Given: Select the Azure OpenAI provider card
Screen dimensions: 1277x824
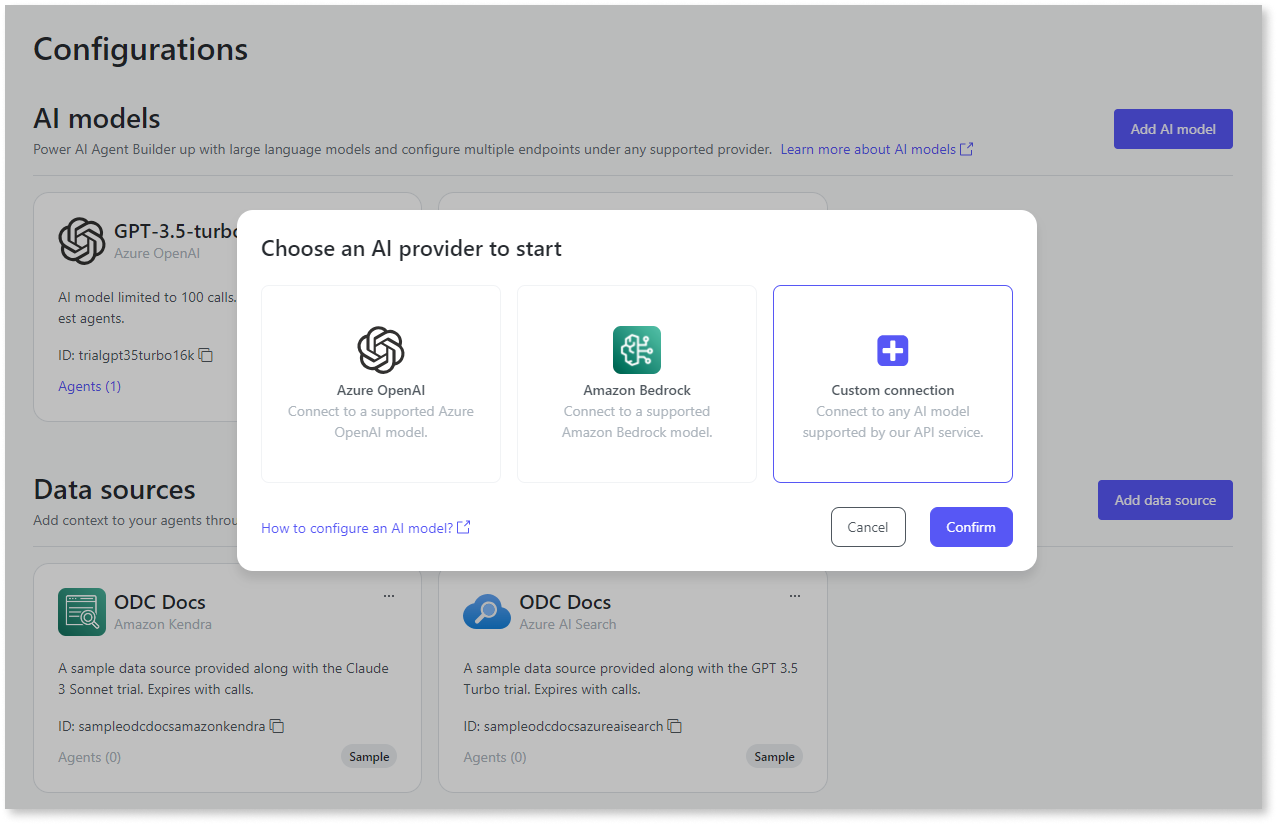Looking at the screenshot, I should point(380,383).
